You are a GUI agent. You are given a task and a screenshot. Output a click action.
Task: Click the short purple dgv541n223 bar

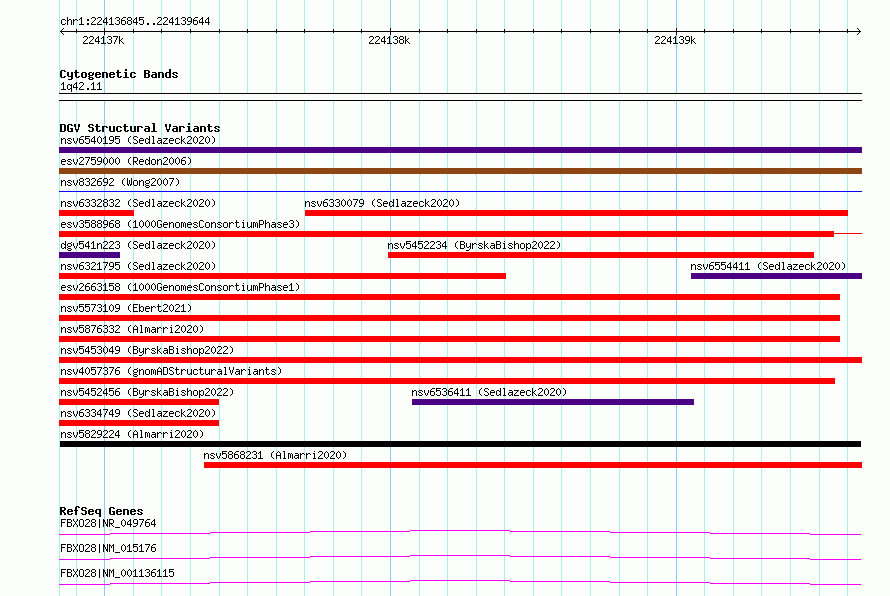[x=89, y=255]
